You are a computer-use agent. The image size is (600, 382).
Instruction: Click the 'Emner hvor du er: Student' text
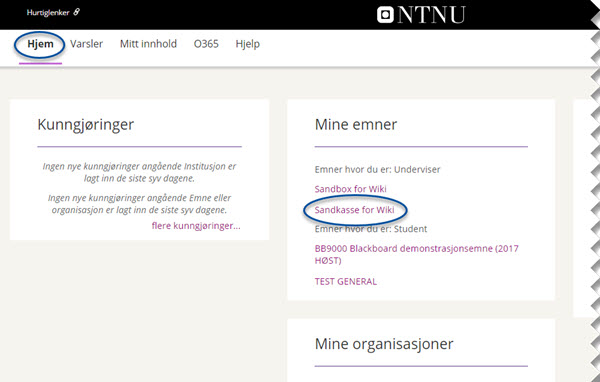tap(371, 229)
